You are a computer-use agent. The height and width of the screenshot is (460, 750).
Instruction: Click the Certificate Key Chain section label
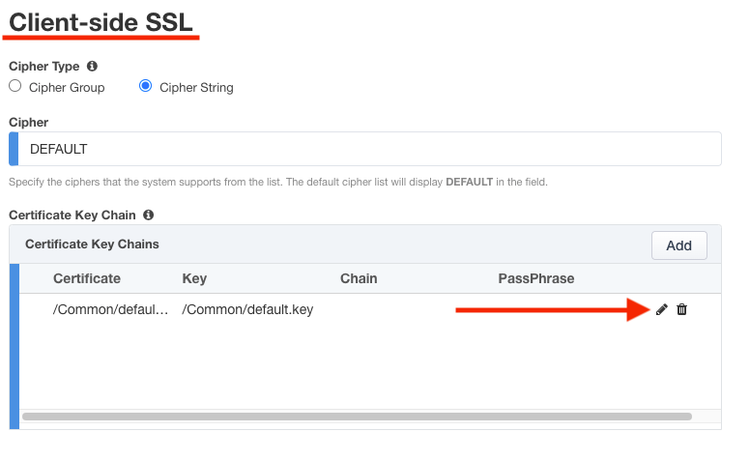tap(72, 215)
